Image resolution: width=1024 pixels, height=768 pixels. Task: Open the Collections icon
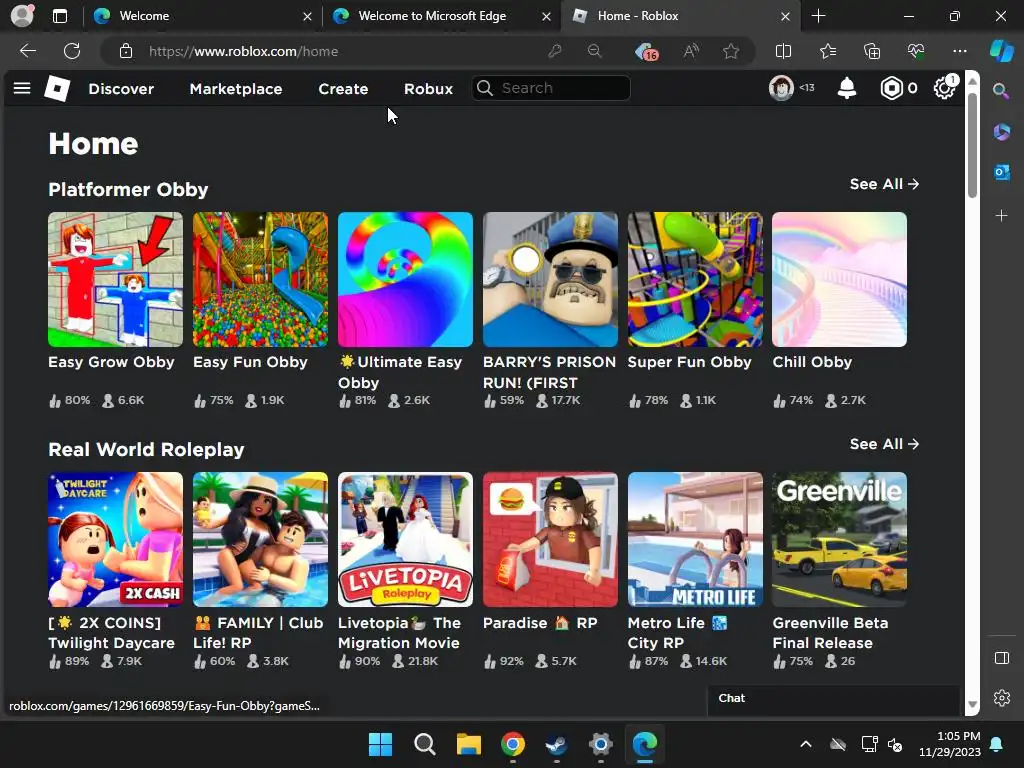[872, 51]
